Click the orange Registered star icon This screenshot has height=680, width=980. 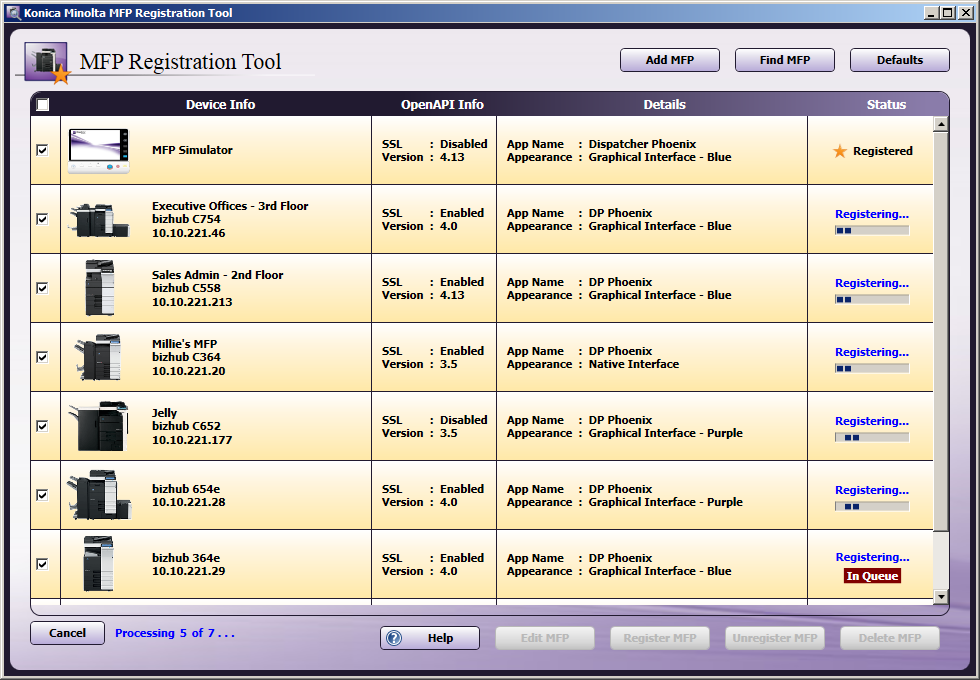click(x=840, y=151)
